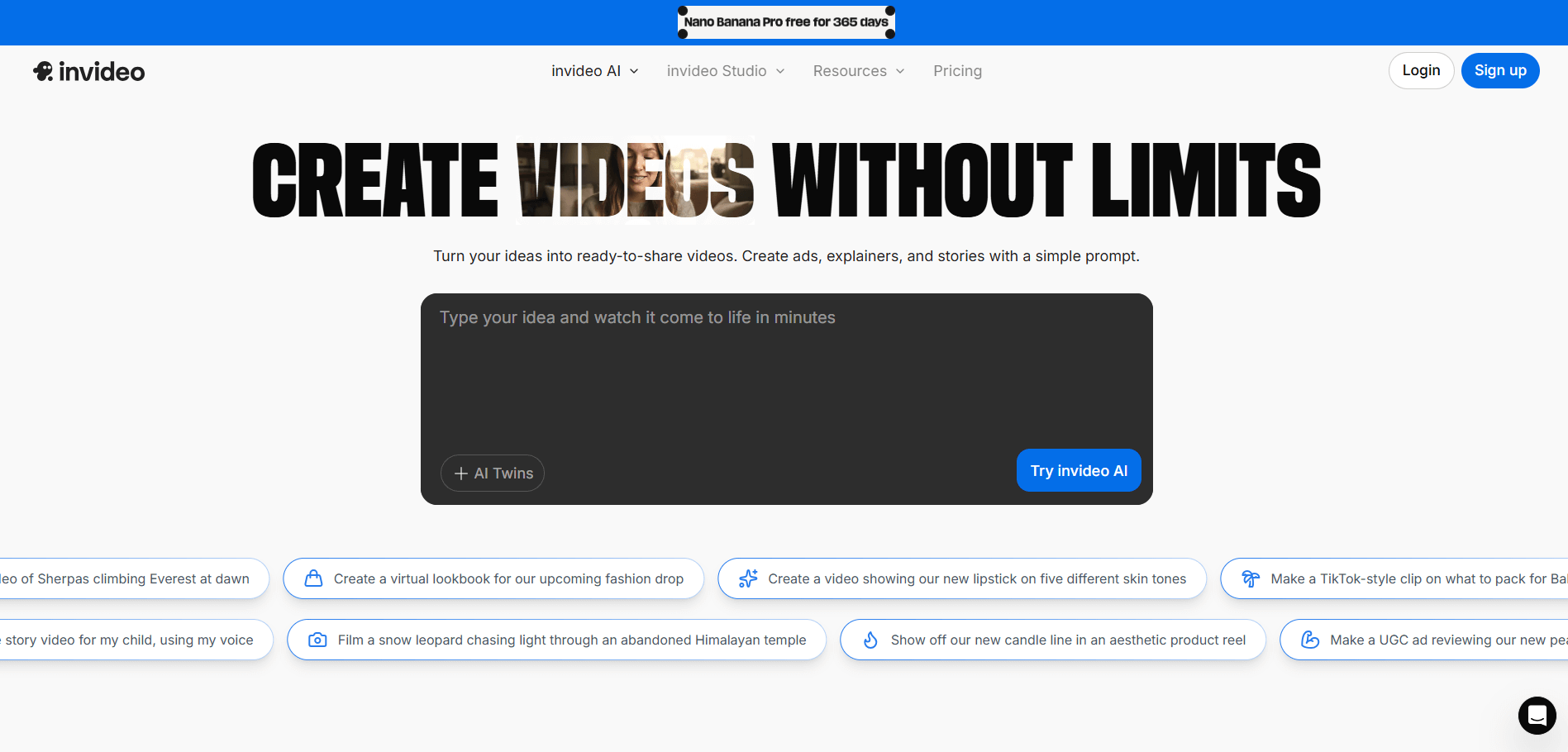This screenshot has width=1568, height=752.
Task: Click the hand icon on the UGC ad suggestion
Action: 1310,640
